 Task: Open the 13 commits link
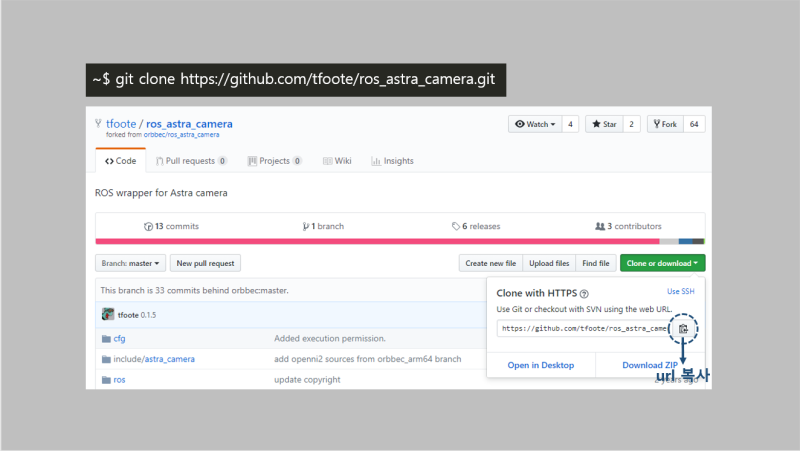[172, 226]
